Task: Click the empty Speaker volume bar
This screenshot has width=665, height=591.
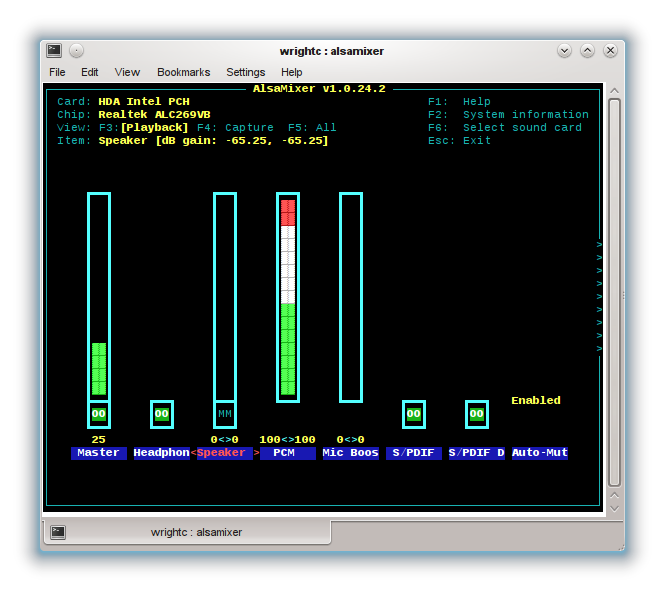Action: pos(225,296)
